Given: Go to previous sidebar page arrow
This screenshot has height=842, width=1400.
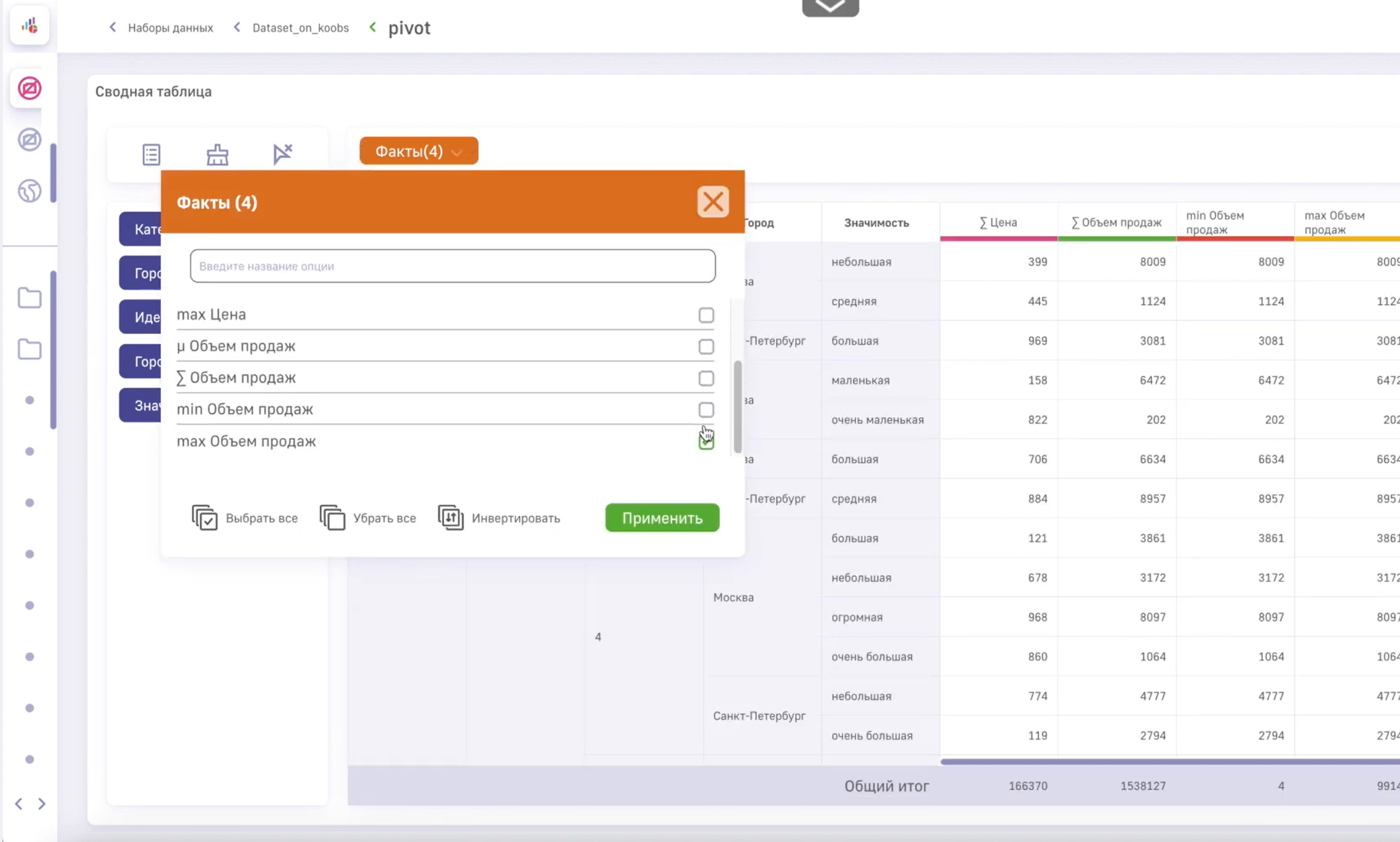Looking at the screenshot, I should coord(19,804).
